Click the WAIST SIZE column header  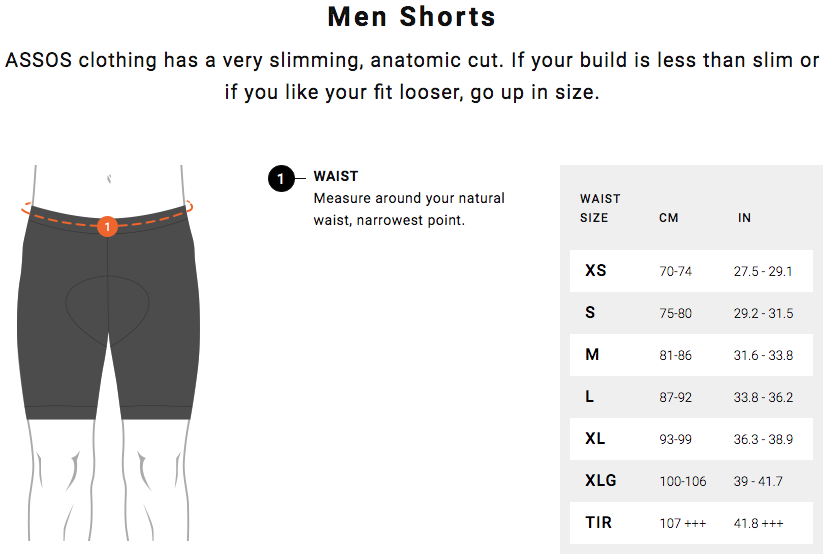coord(600,208)
